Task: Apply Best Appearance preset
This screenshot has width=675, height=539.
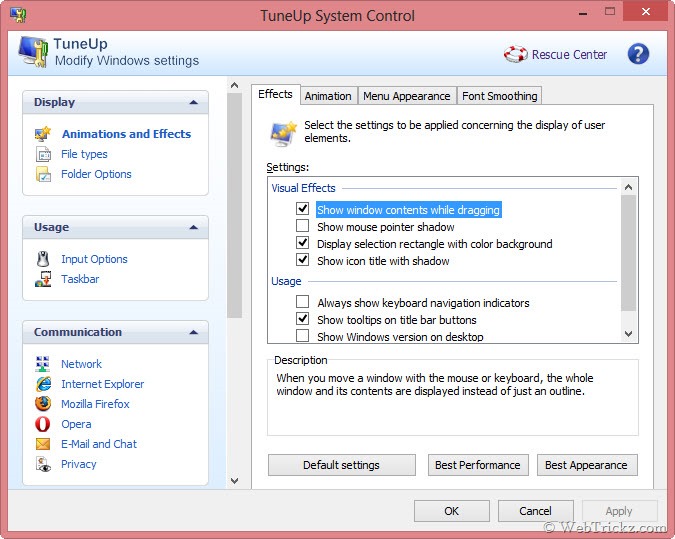Action: [587, 465]
